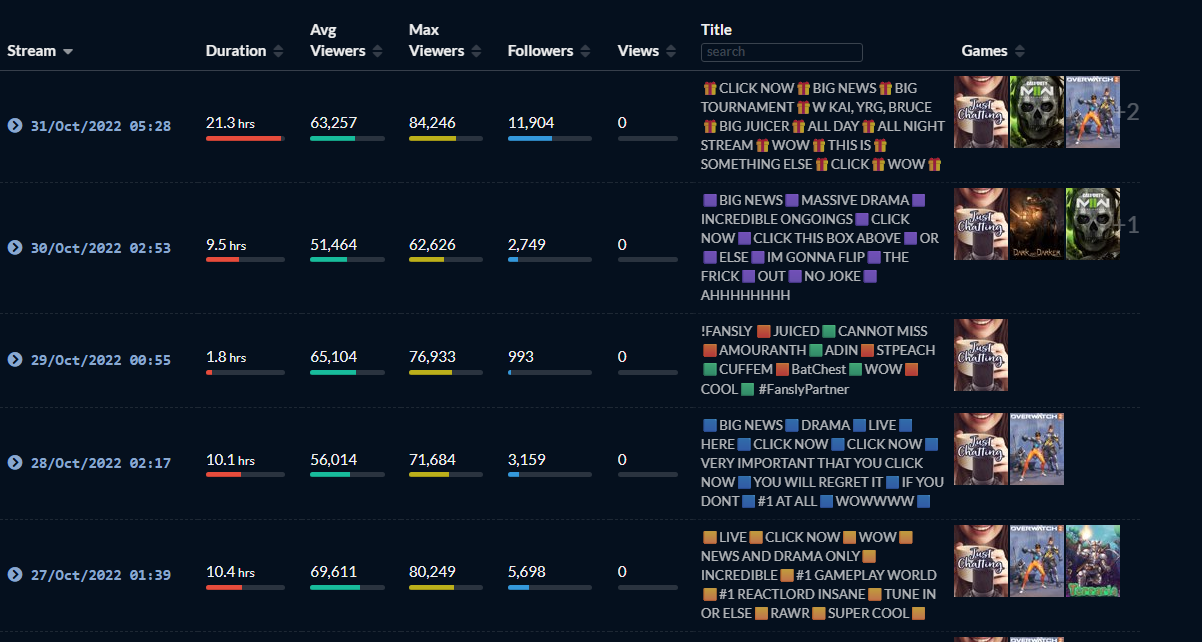The width and height of the screenshot is (1202, 642).
Task: Click Just Chatting thumbnail in 31/Oct row
Action: click(x=980, y=112)
